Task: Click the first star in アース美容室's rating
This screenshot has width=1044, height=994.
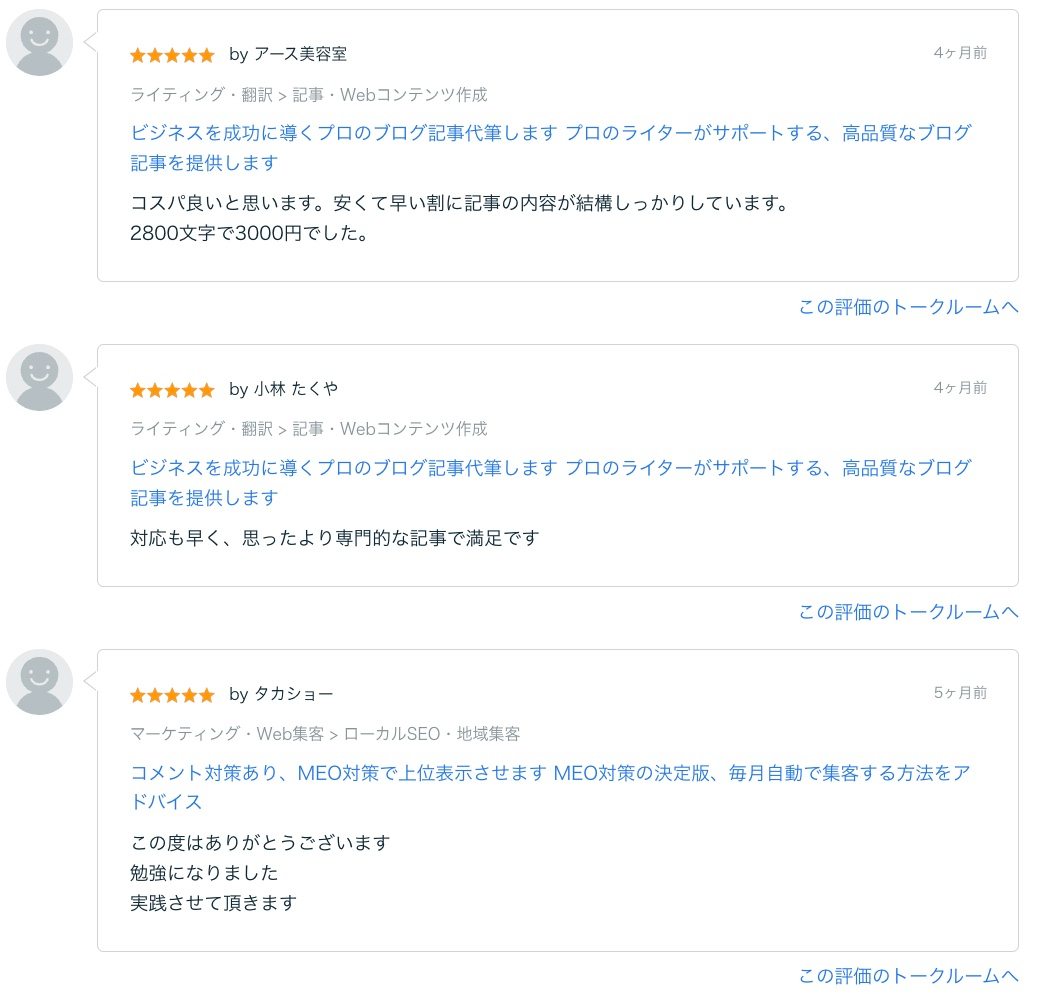Action: (x=137, y=55)
